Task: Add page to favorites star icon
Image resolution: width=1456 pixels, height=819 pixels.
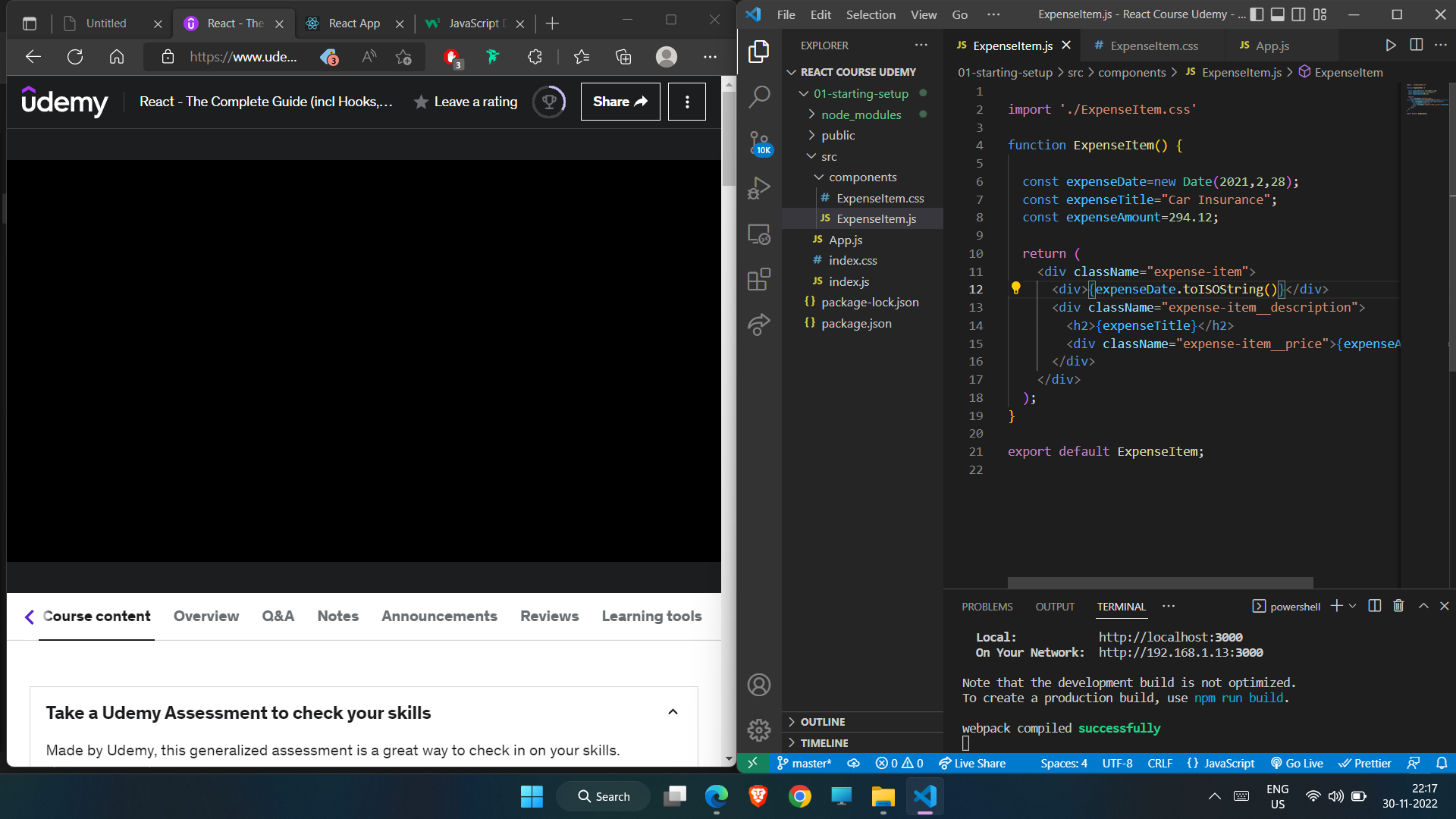Action: point(403,57)
